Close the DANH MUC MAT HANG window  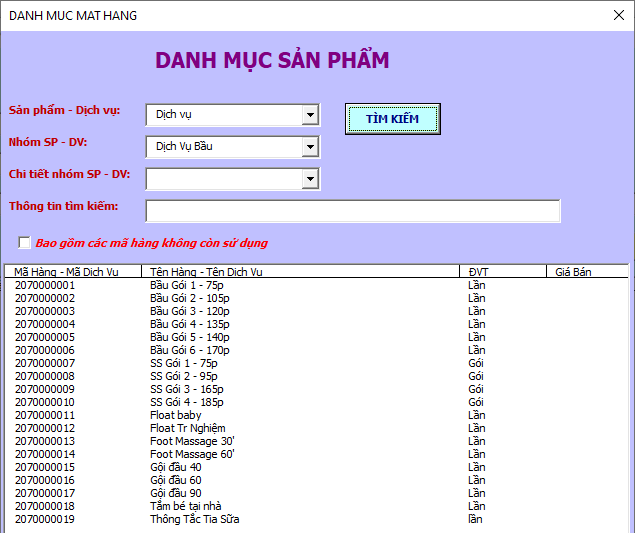coord(618,15)
